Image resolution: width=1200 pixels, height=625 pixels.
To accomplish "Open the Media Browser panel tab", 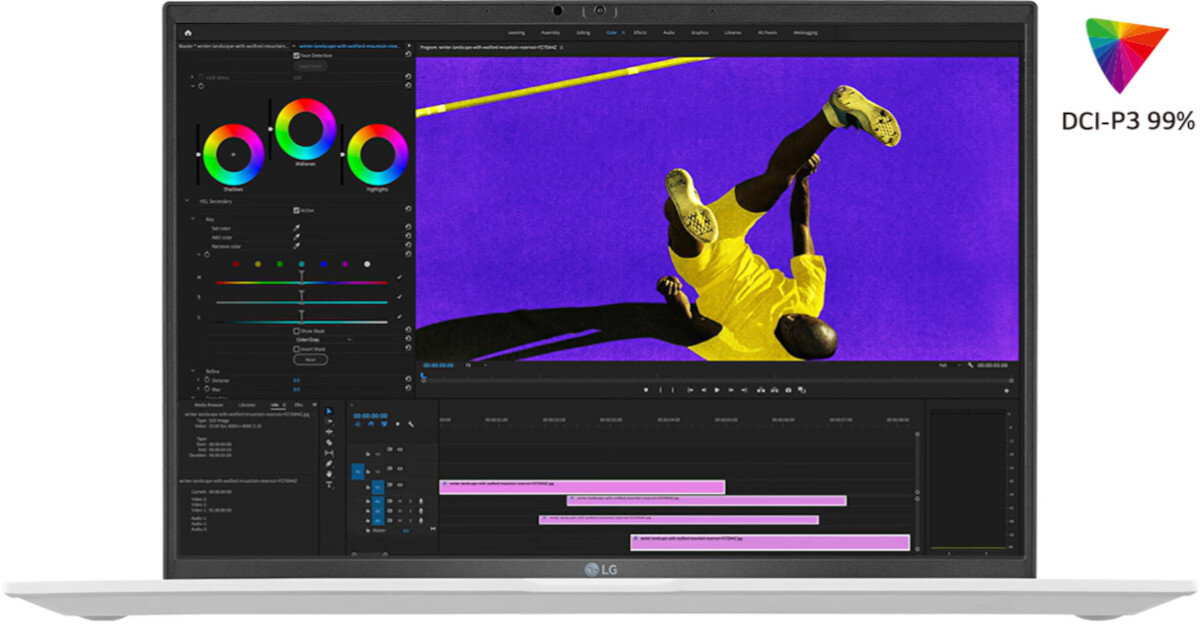I will click(208, 404).
